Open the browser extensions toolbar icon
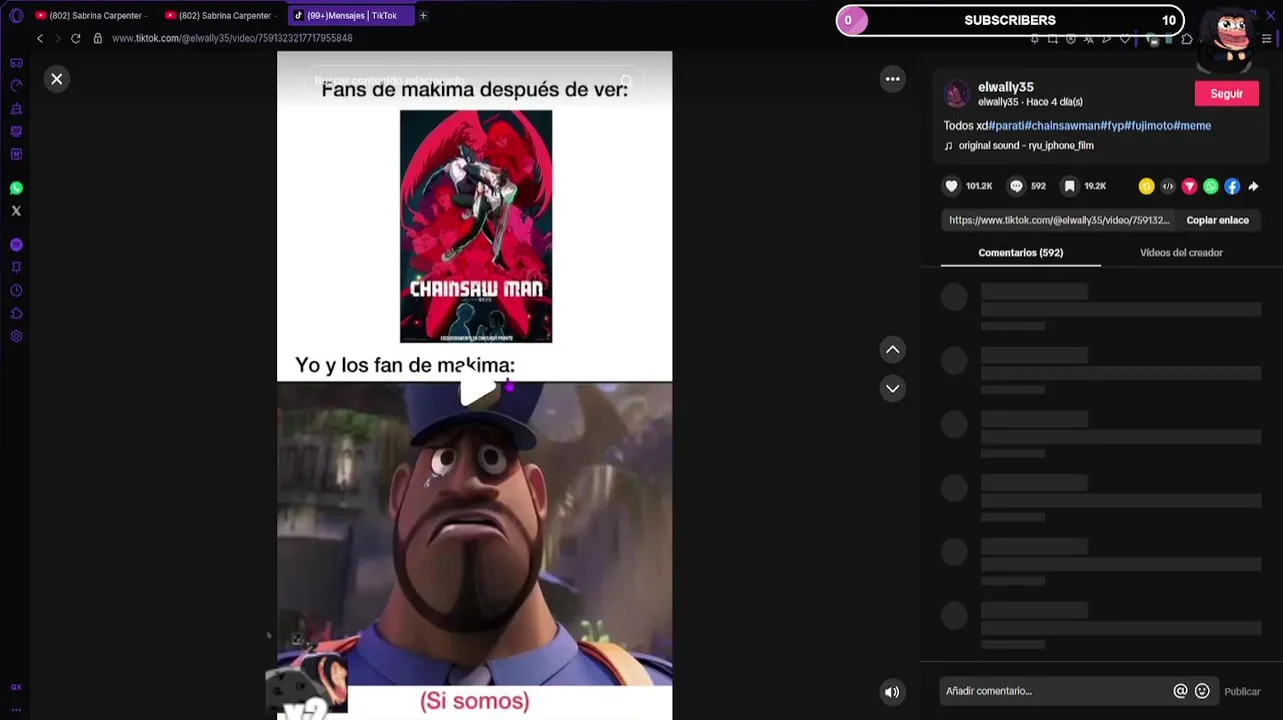The width and height of the screenshot is (1283, 720). click(1187, 39)
